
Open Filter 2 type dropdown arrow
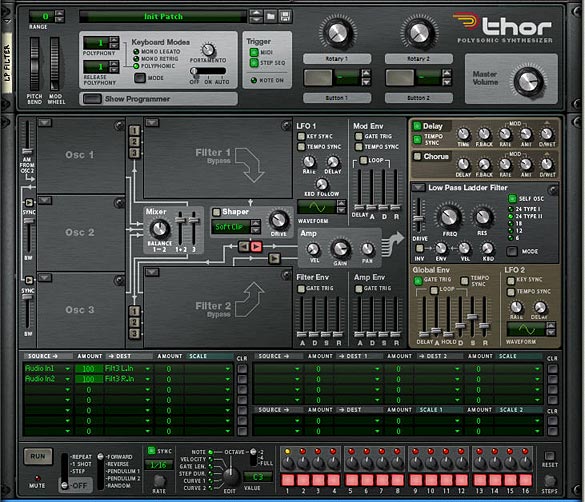click(152, 272)
